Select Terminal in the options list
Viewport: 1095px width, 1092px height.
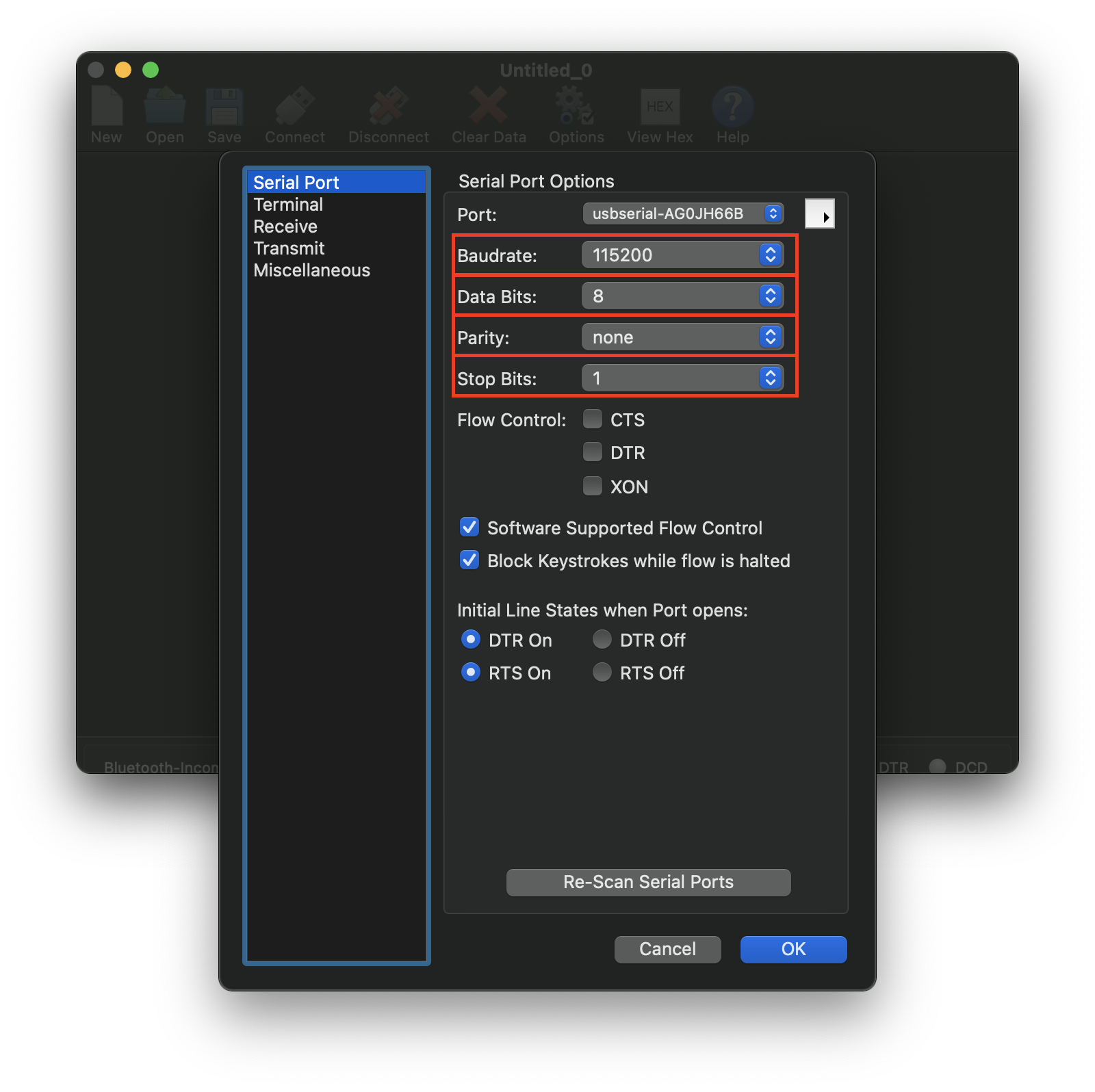click(x=288, y=205)
